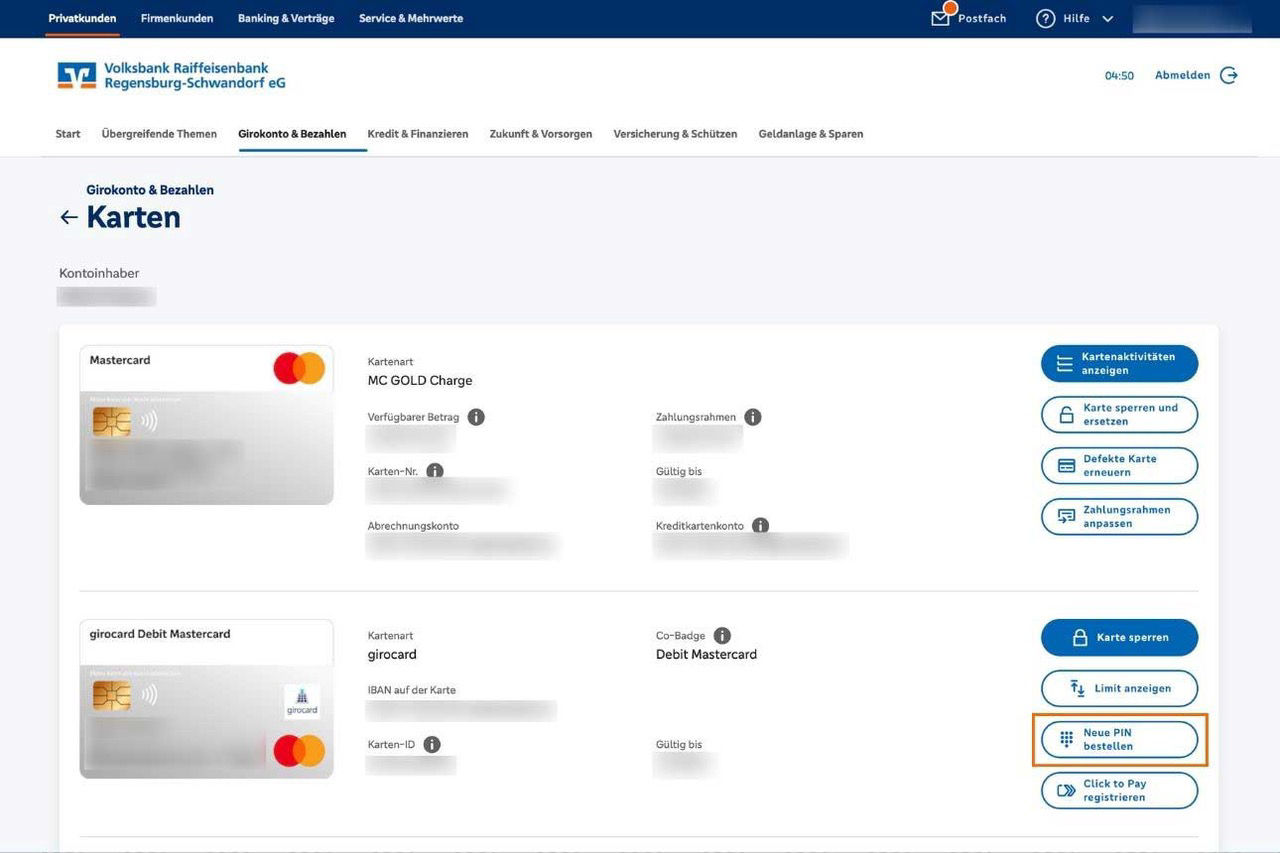Register for Click to Pay
1280x853 pixels.
(1118, 790)
